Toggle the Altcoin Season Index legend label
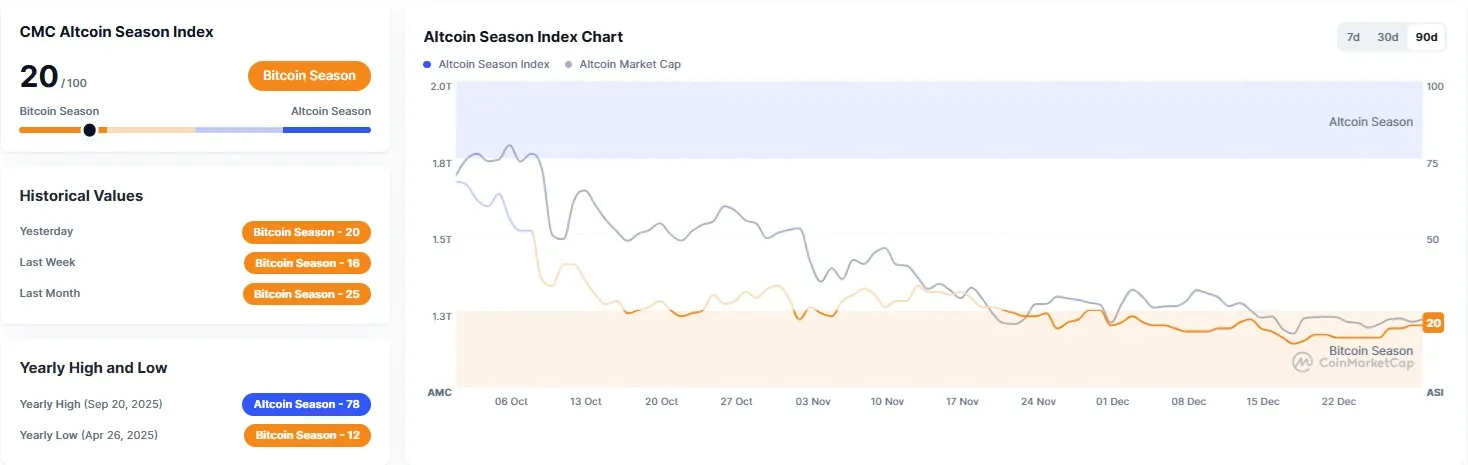The width and height of the screenshot is (1468, 465). [x=494, y=64]
